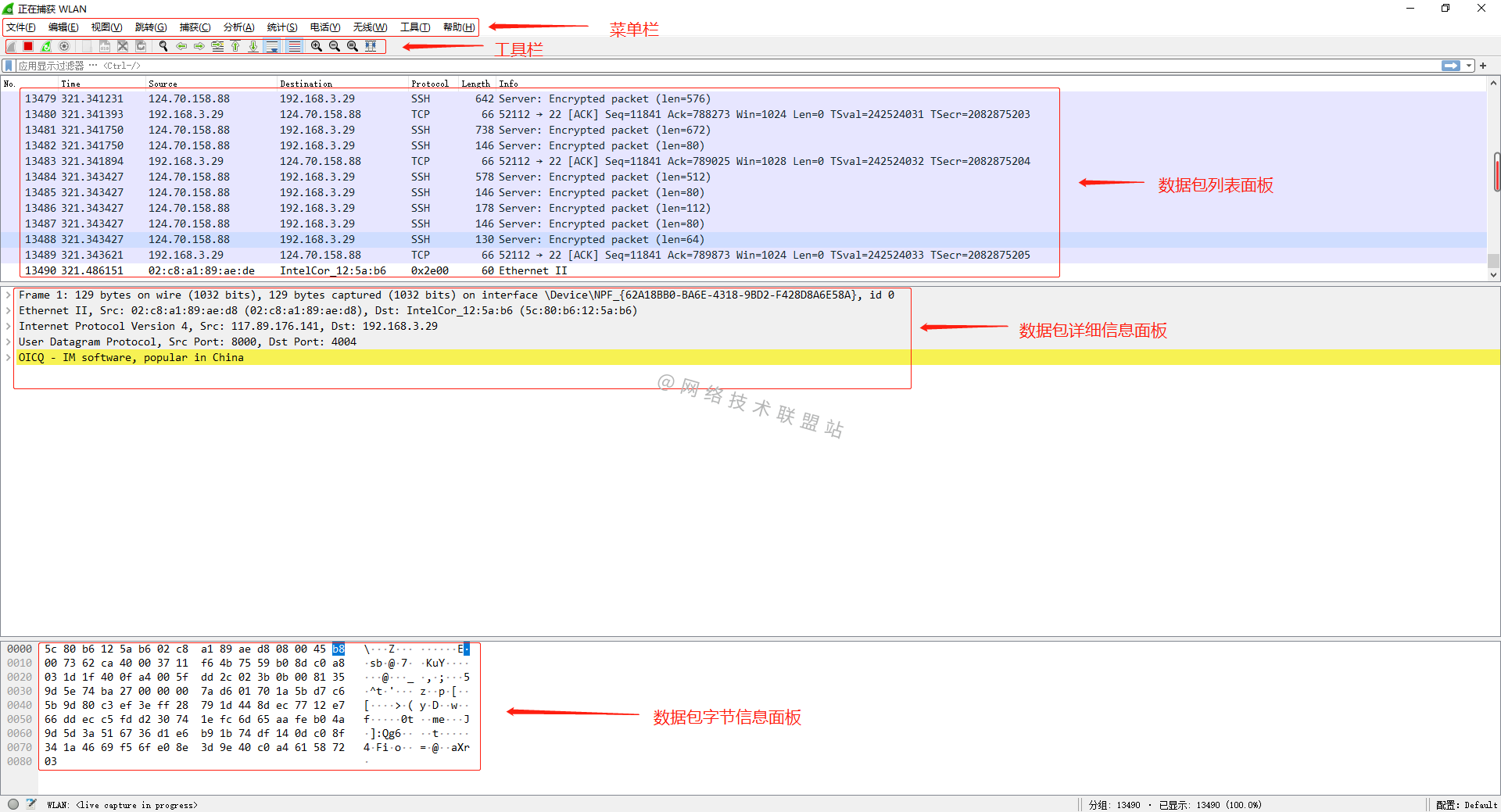
Task: Click the add filter button plus sign
Action: tap(1483, 66)
